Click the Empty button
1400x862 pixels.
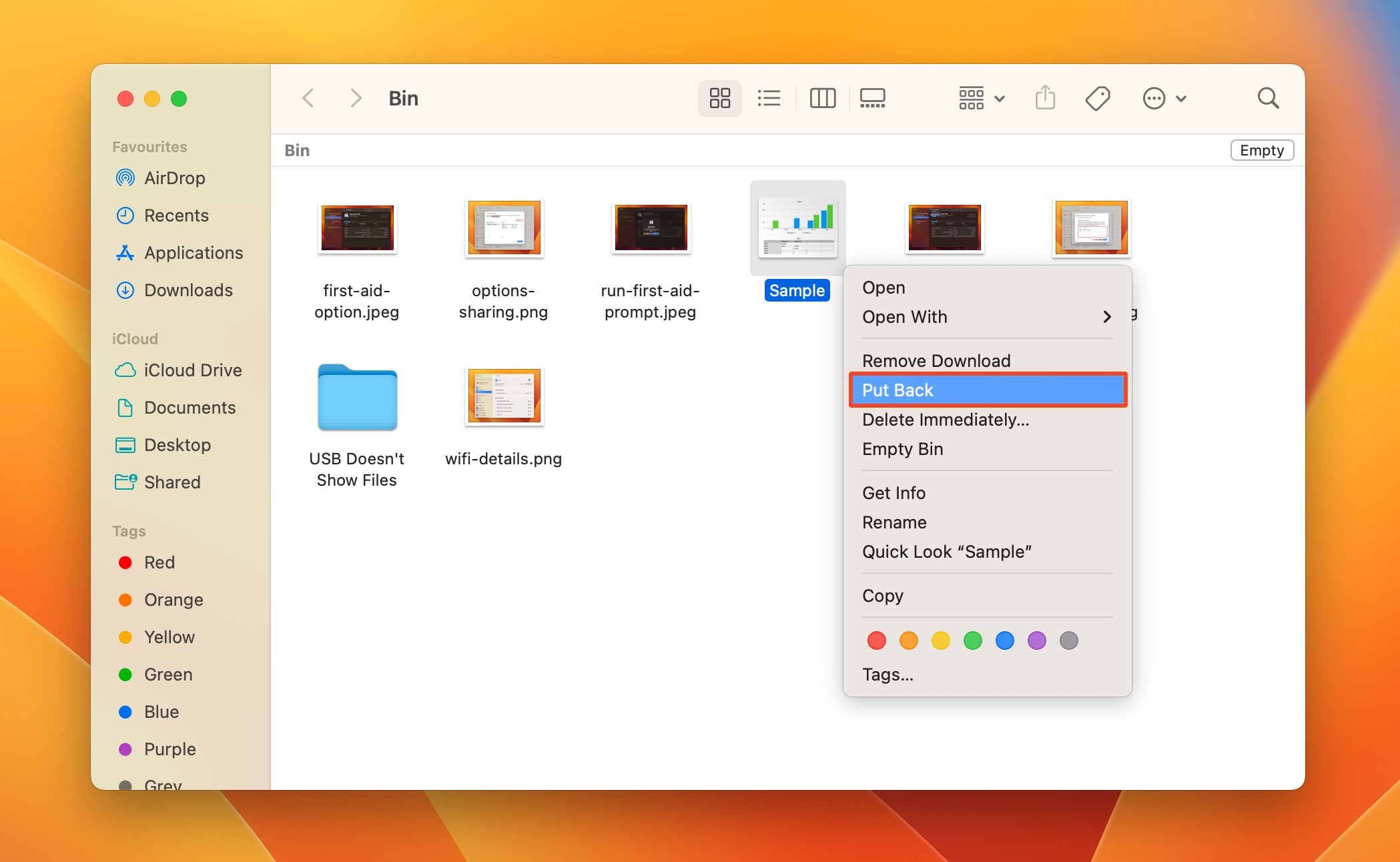tap(1262, 151)
